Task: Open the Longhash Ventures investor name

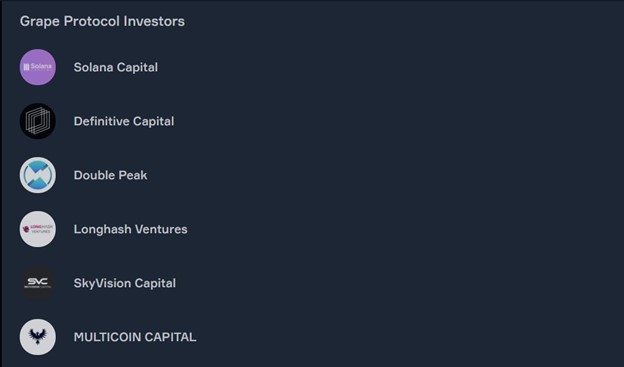Action: 131,229
